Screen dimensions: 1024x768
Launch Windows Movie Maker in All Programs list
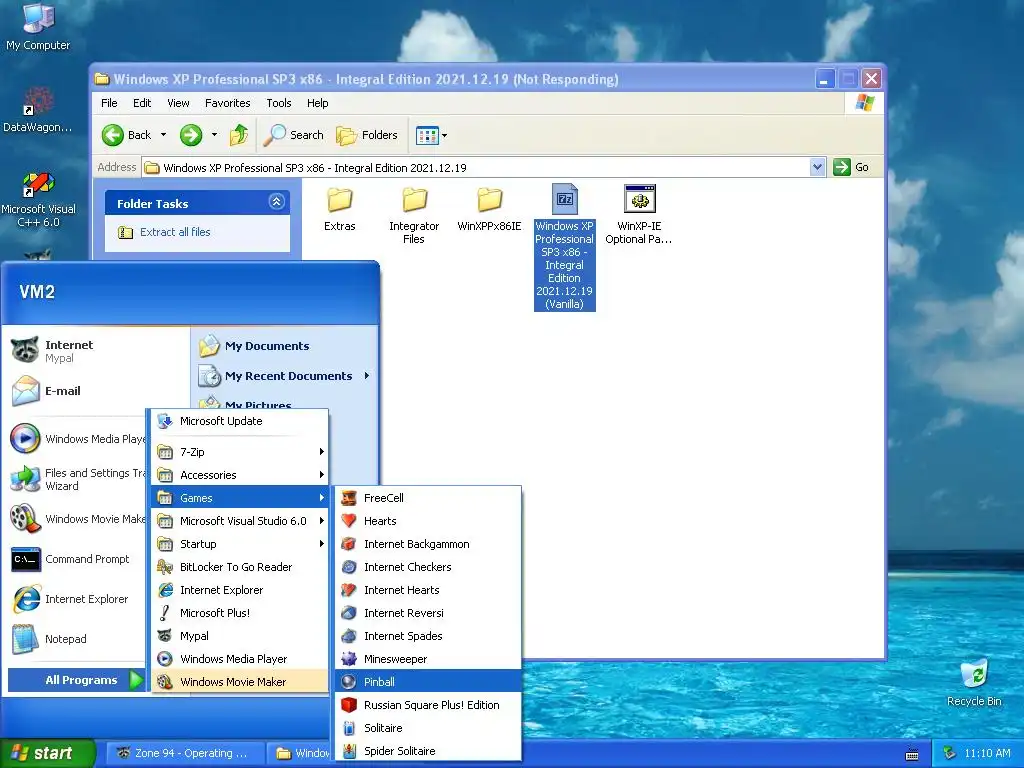pos(240,682)
